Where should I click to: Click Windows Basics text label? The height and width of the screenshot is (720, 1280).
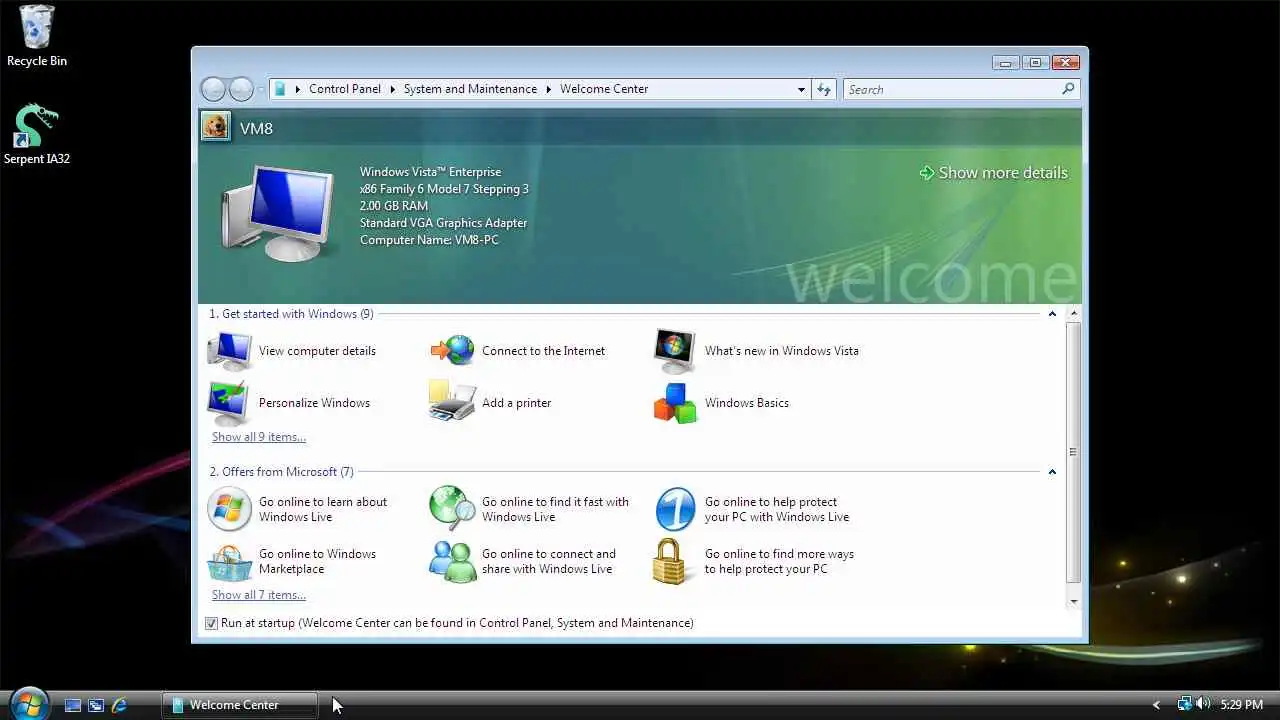tap(747, 403)
